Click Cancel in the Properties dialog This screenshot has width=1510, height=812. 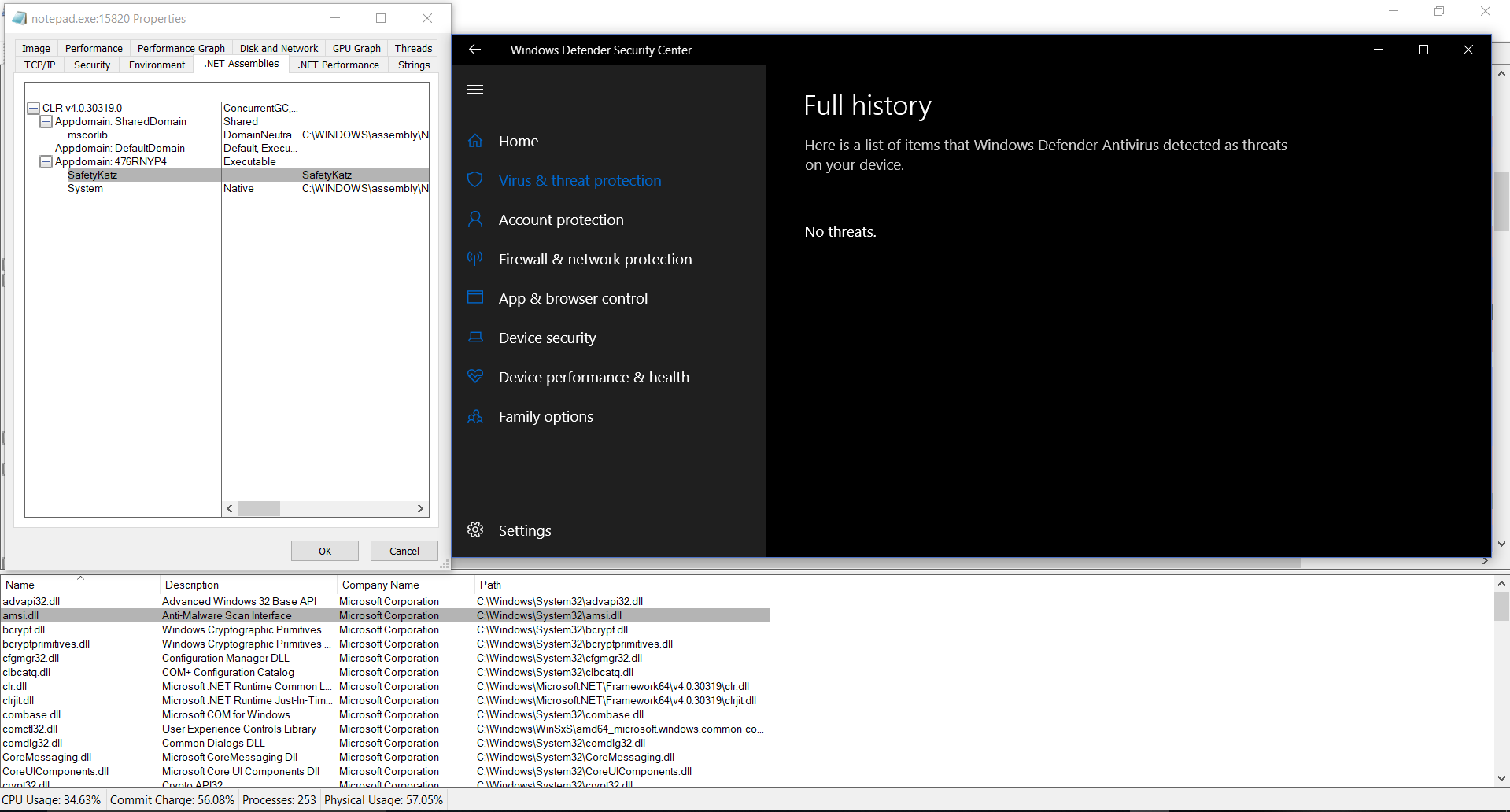[404, 551]
